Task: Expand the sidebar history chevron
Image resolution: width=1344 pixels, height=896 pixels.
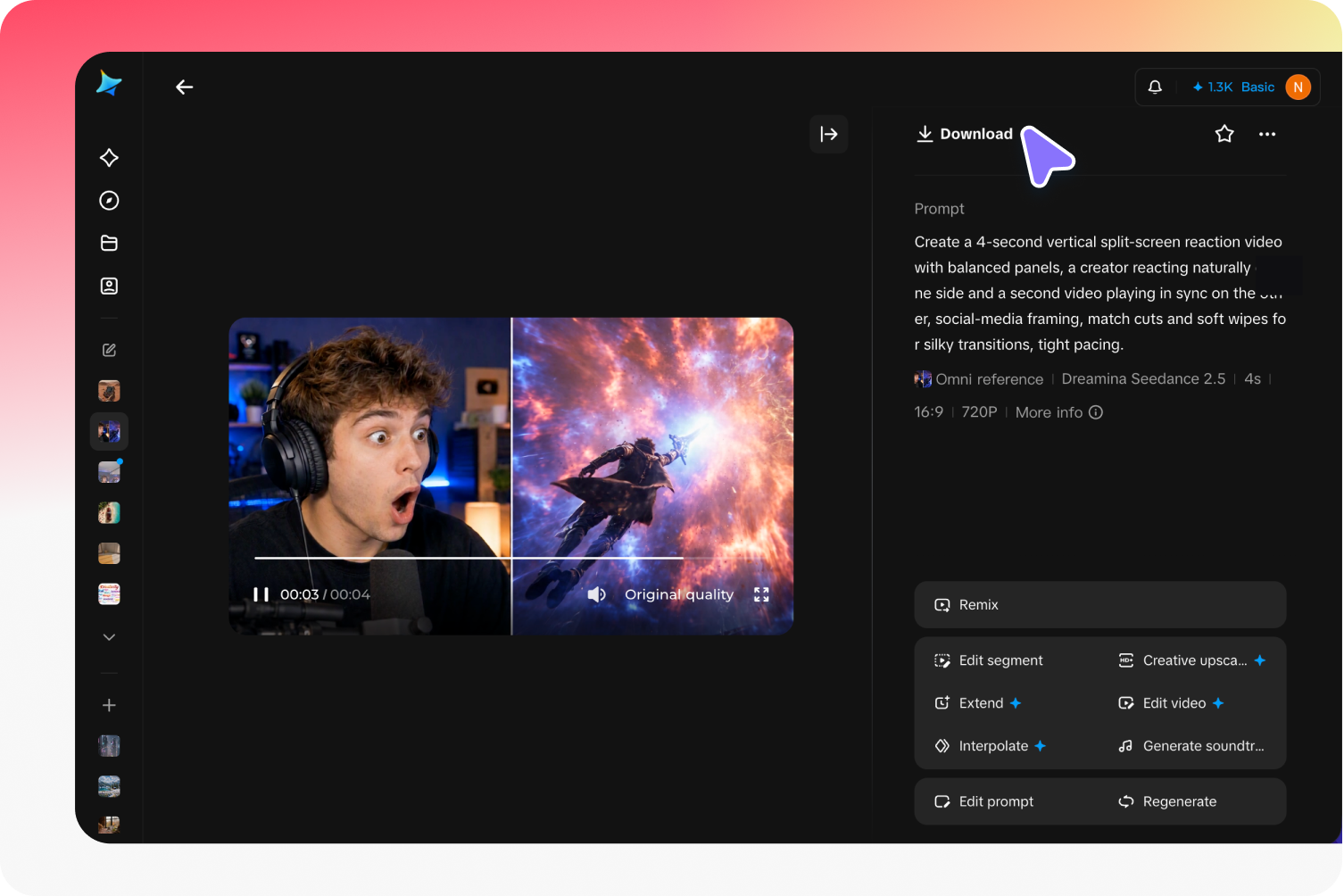Action: click(x=109, y=637)
